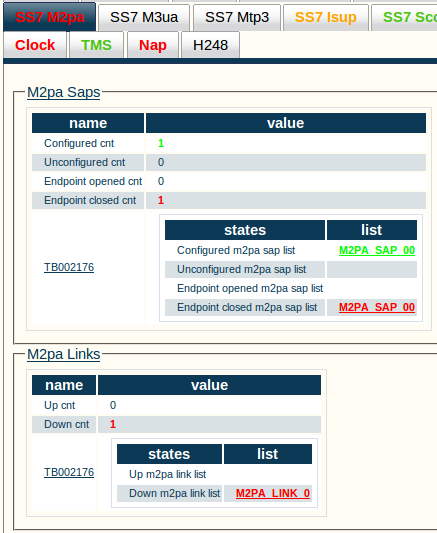Click TB002176 link in M2pa Saps table

tap(69, 268)
